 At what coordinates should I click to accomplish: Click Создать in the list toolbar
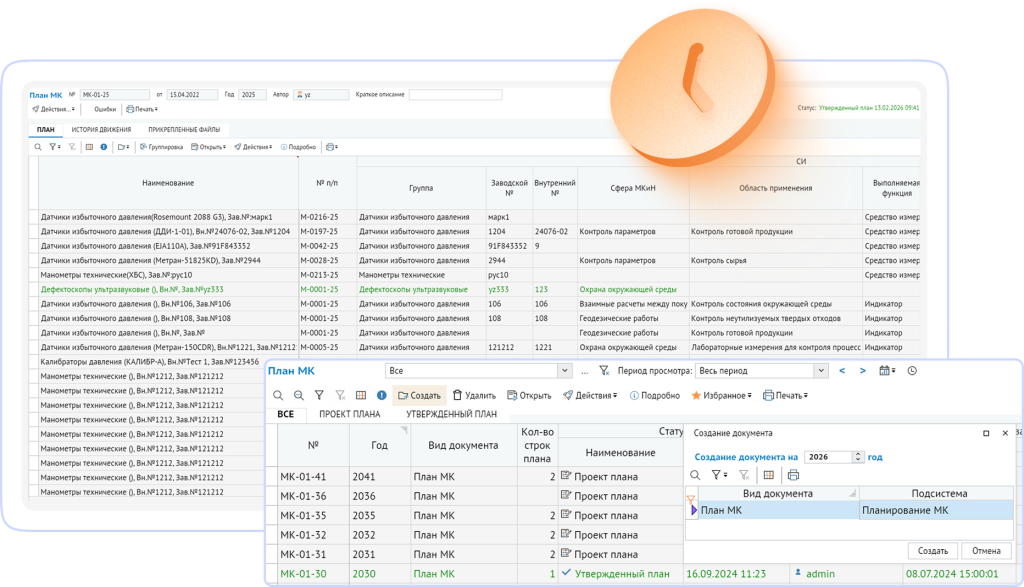click(419, 396)
